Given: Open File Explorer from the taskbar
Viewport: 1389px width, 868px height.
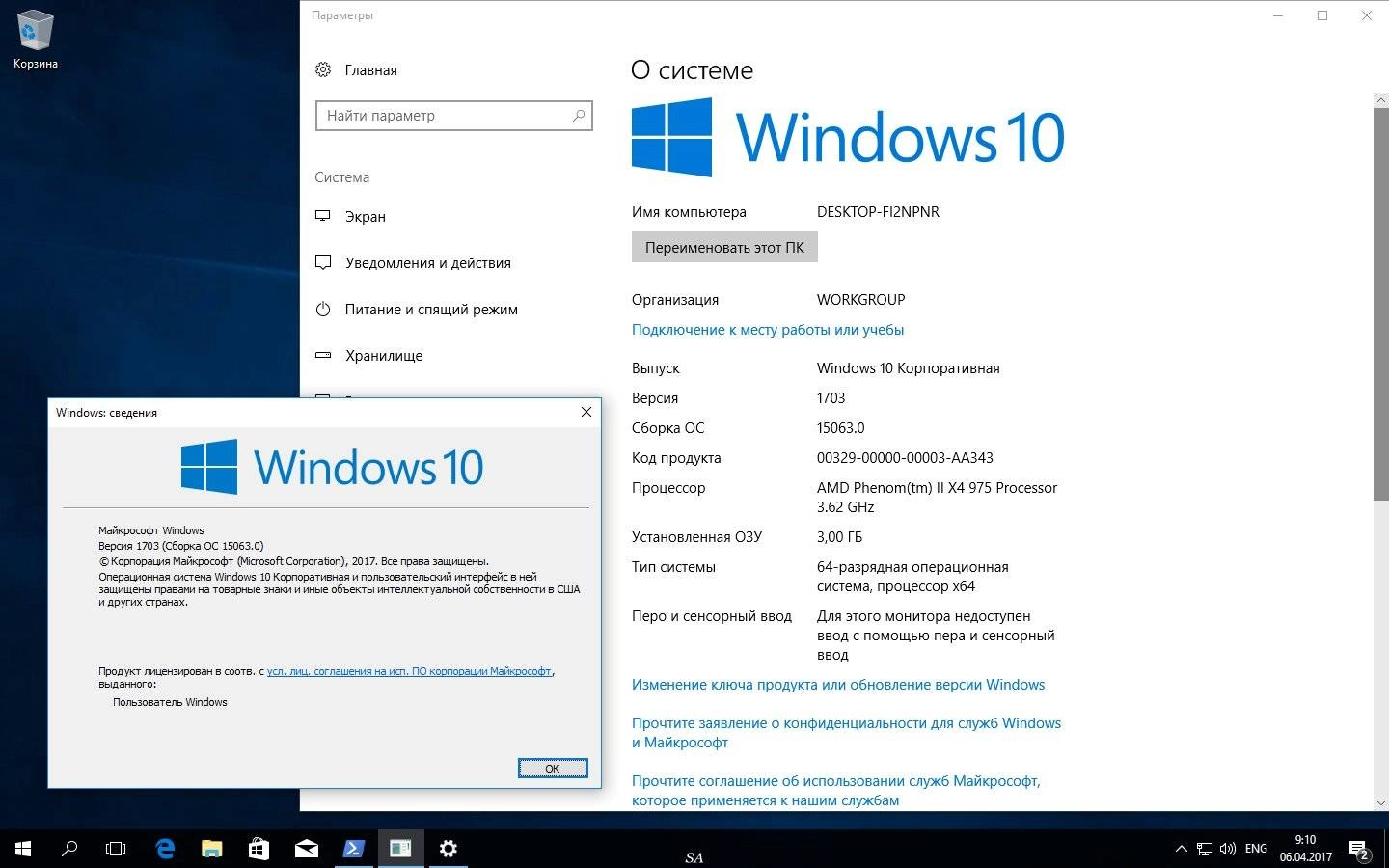Looking at the screenshot, I should point(211,849).
